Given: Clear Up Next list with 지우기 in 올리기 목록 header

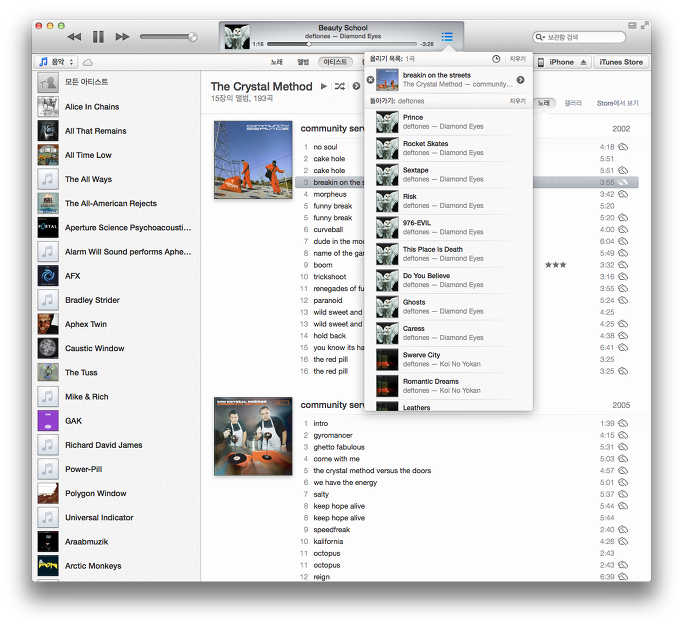Looking at the screenshot, I should (x=517, y=59).
